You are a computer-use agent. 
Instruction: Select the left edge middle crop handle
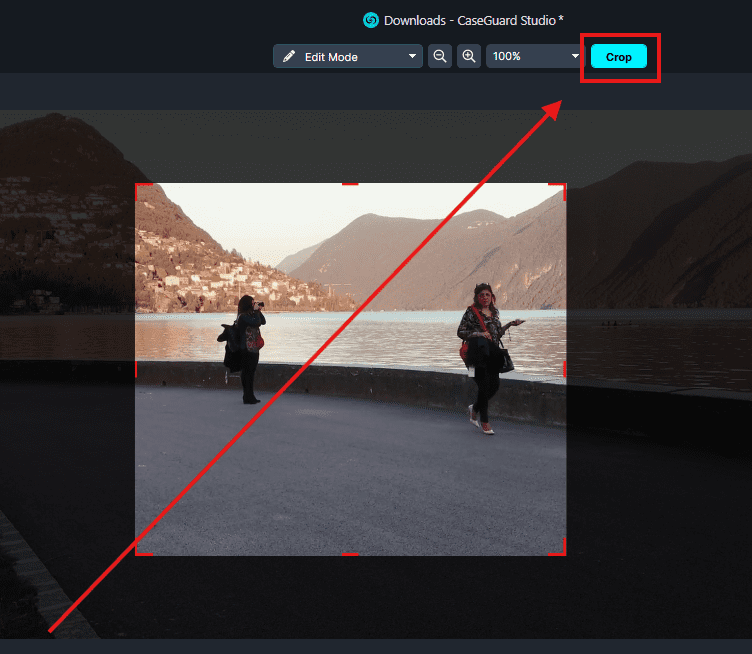[136, 369]
